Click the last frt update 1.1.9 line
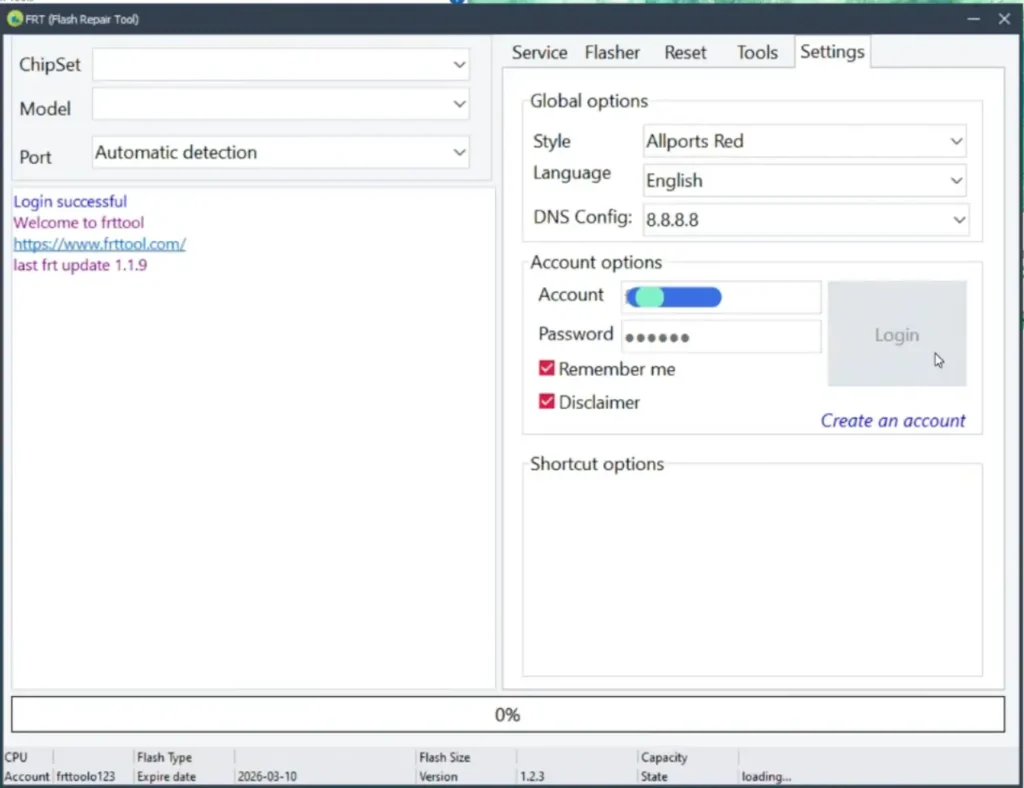Screen dimensions: 1024x788 coord(80,265)
